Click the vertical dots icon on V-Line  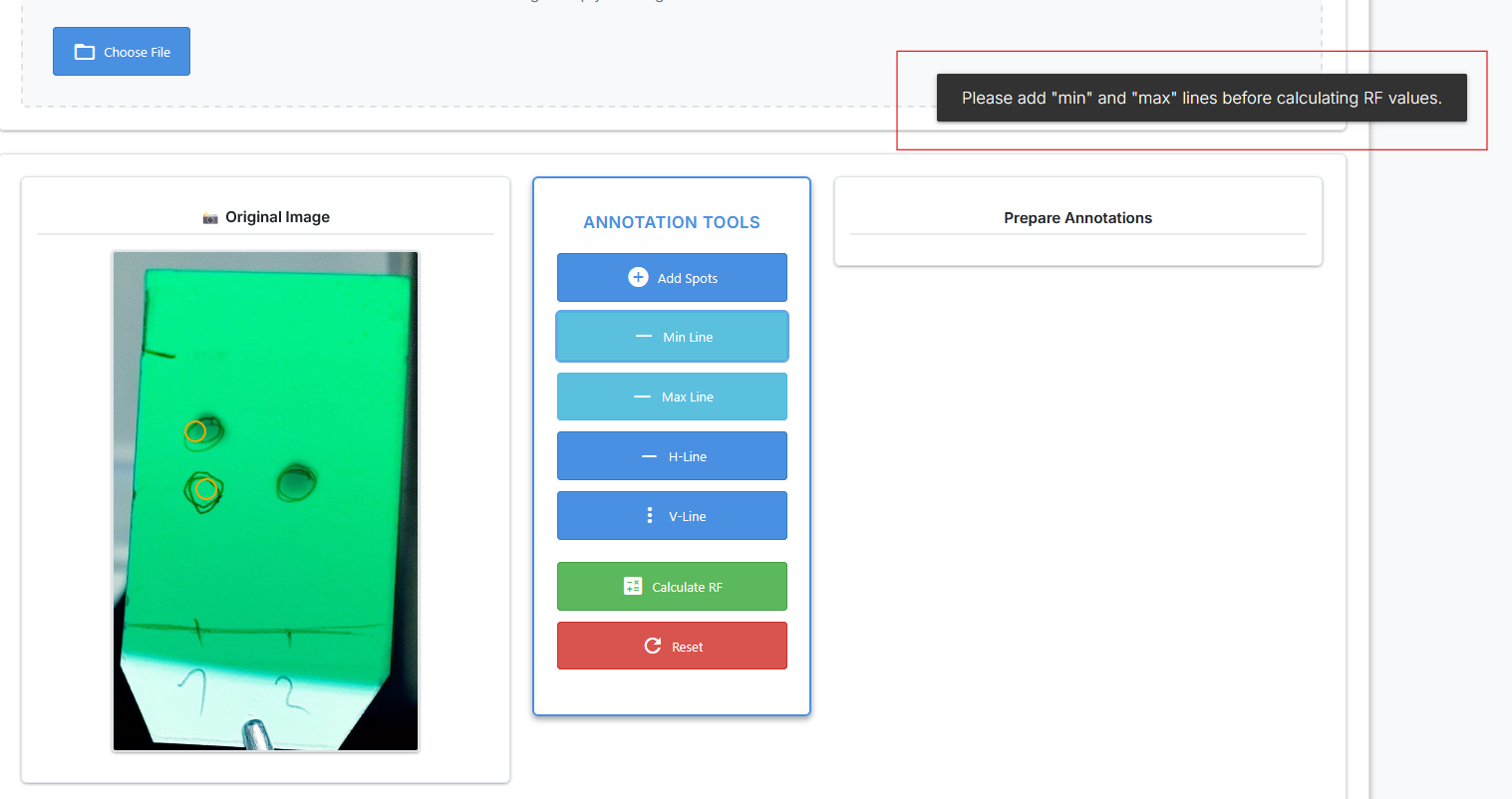coord(650,515)
